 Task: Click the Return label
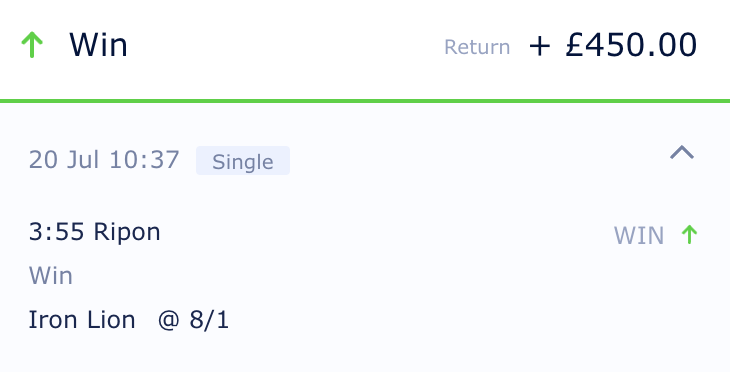pos(477,47)
